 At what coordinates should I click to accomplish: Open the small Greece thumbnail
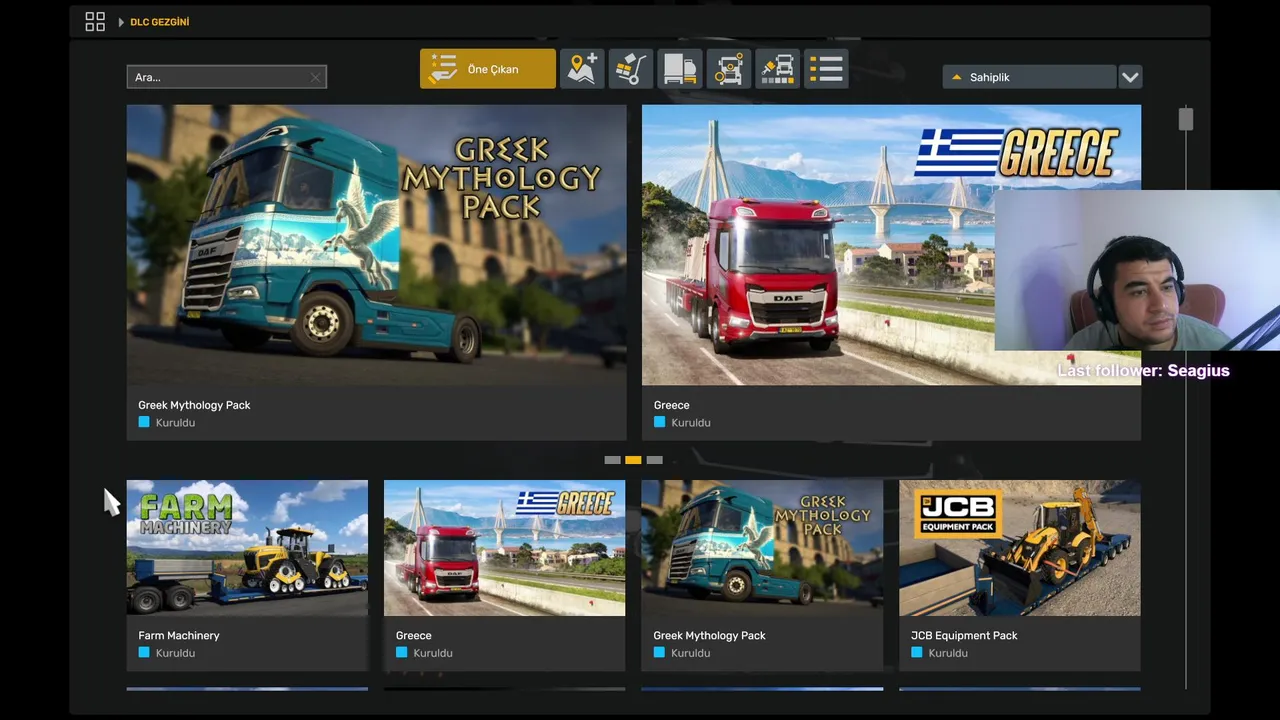click(504, 548)
